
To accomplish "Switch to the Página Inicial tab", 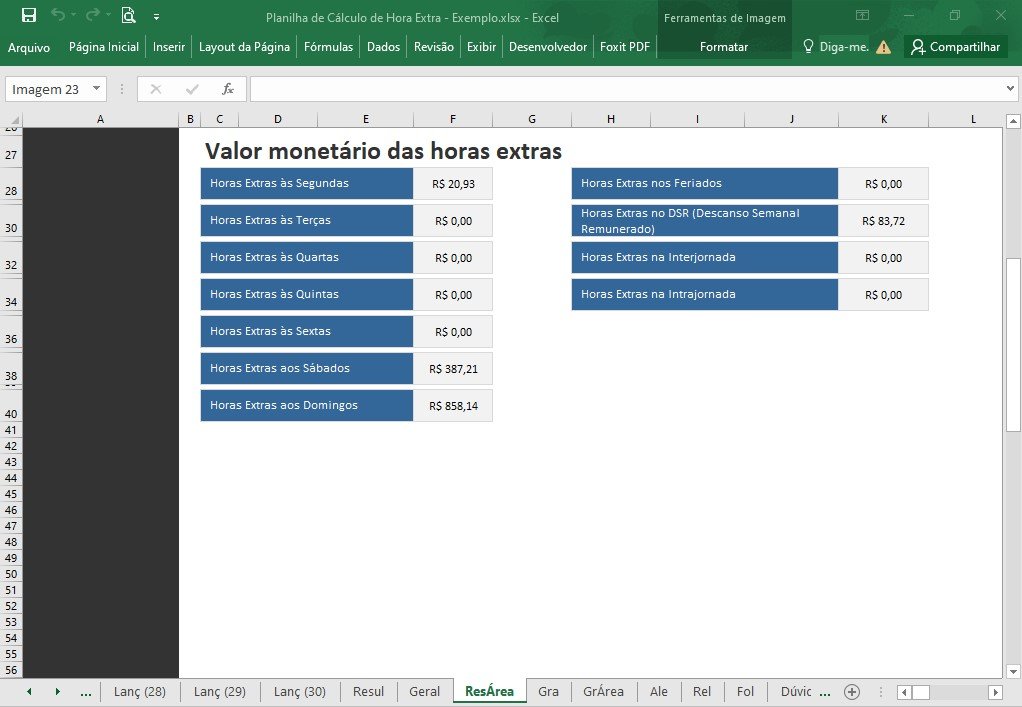I will point(104,47).
